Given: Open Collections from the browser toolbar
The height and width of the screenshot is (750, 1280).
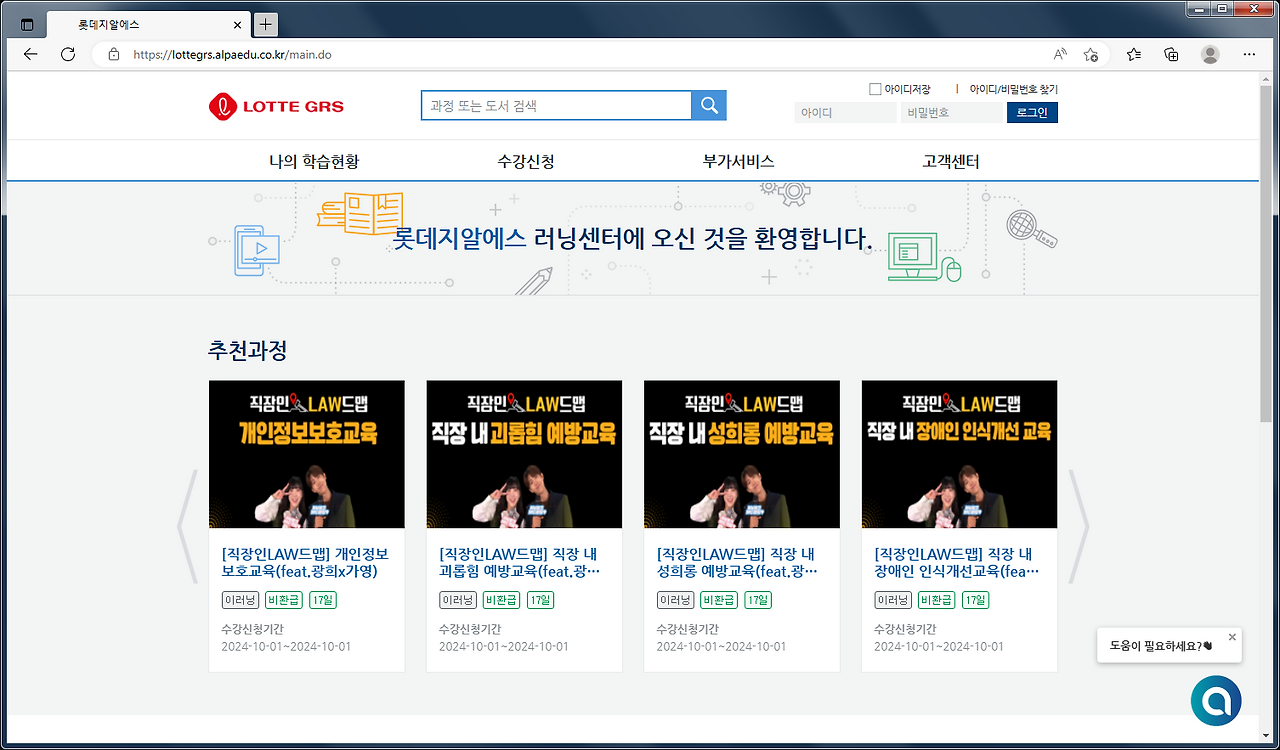Looking at the screenshot, I should (1170, 55).
